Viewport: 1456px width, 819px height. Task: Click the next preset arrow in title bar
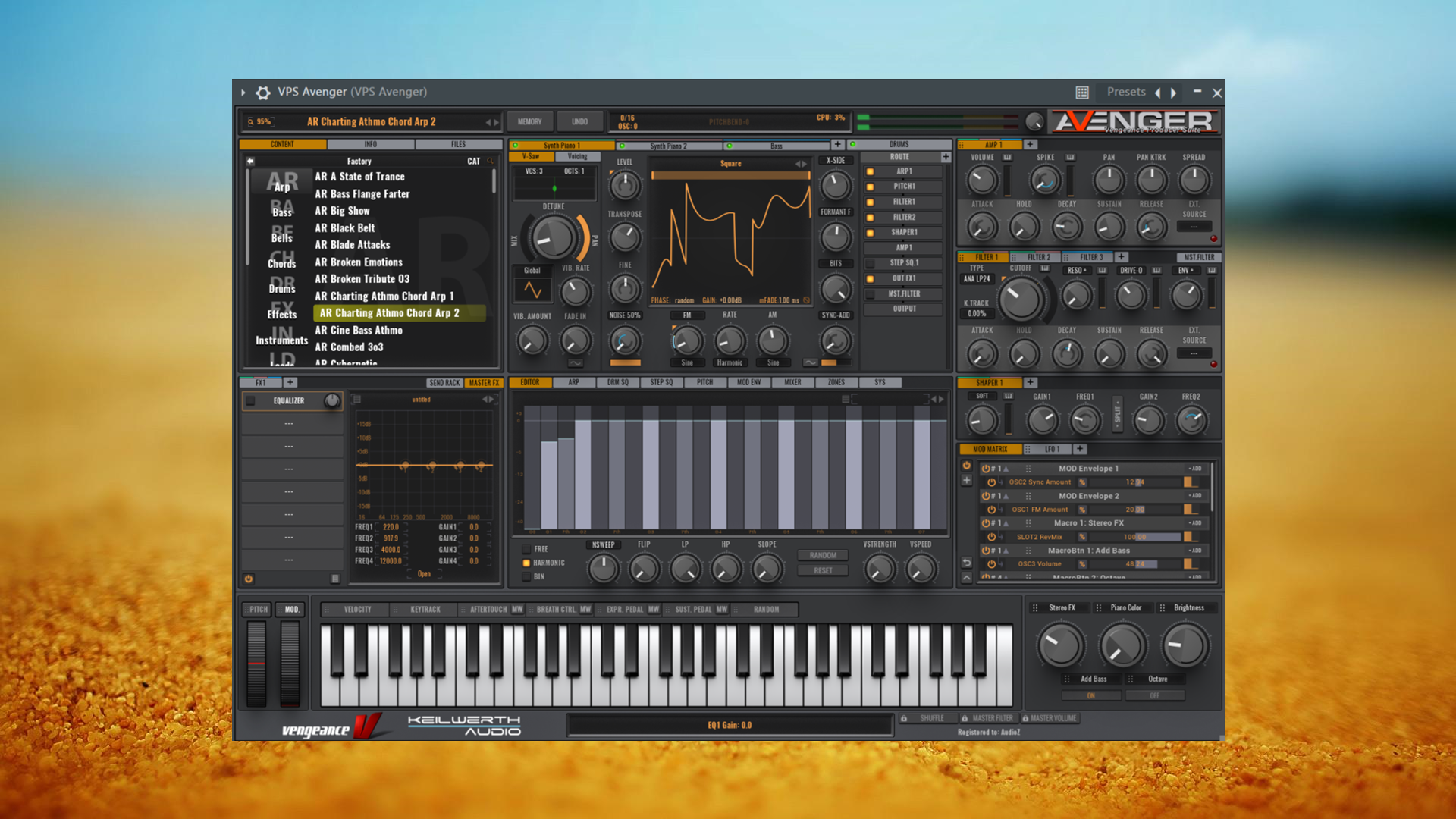[x=1173, y=93]
